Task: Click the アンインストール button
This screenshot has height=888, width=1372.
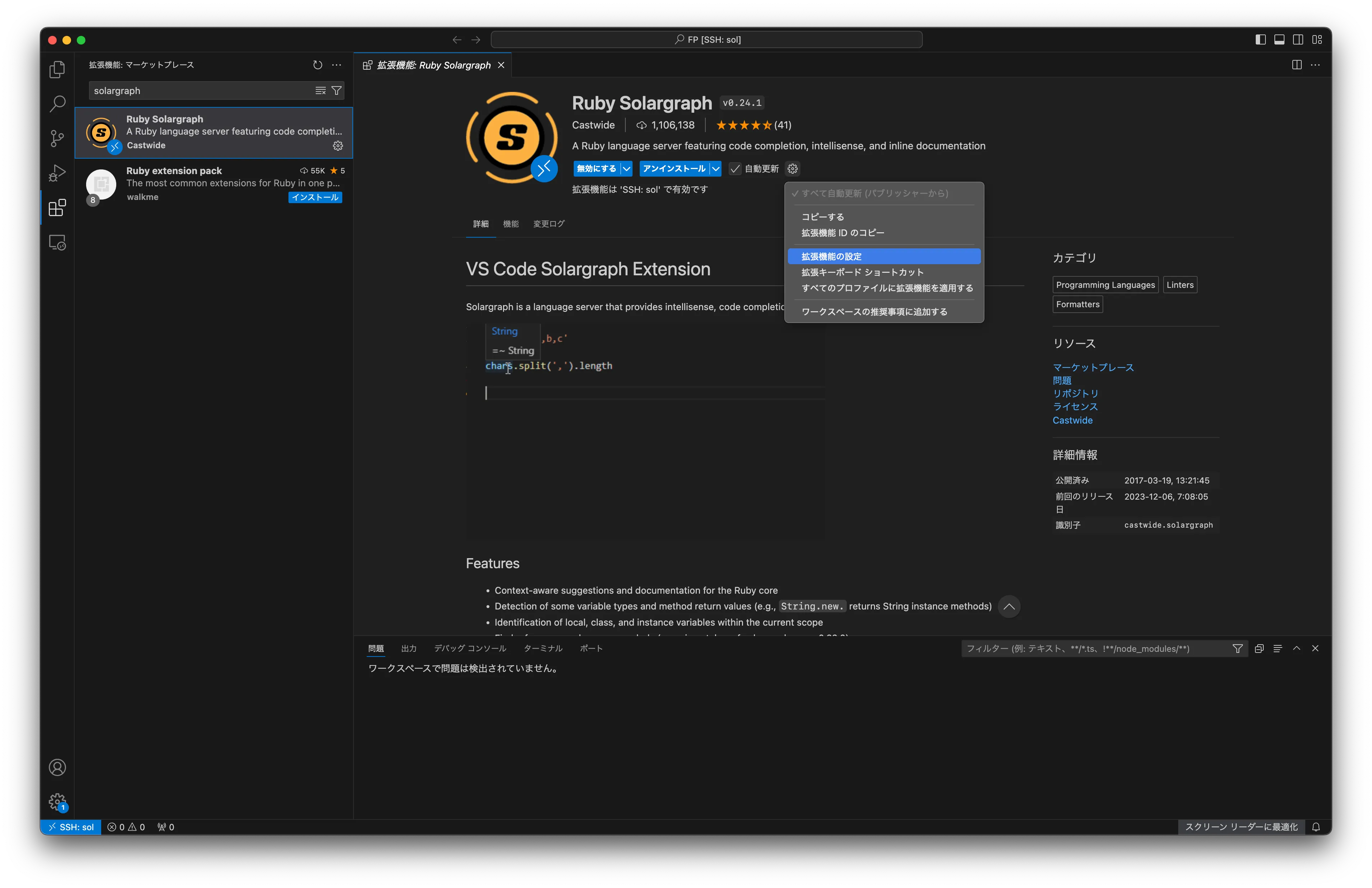Action: 674,168
